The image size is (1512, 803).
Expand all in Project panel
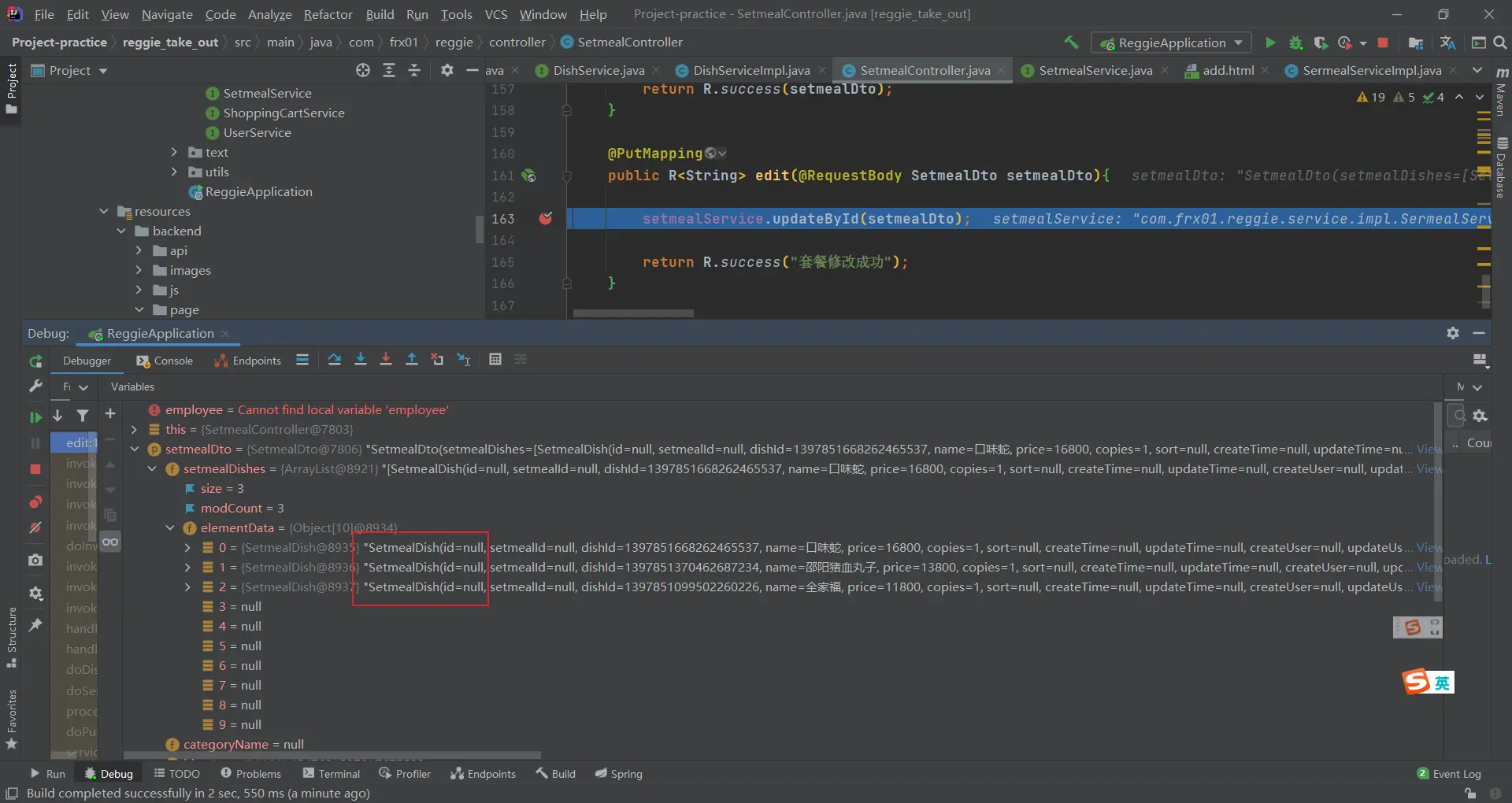(x=389, y=70)
